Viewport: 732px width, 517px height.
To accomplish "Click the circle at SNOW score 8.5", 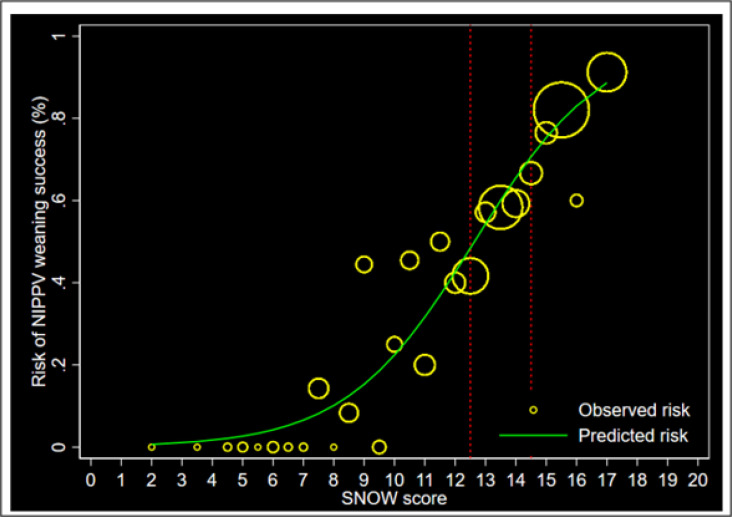I will click(x=349, y=412).
